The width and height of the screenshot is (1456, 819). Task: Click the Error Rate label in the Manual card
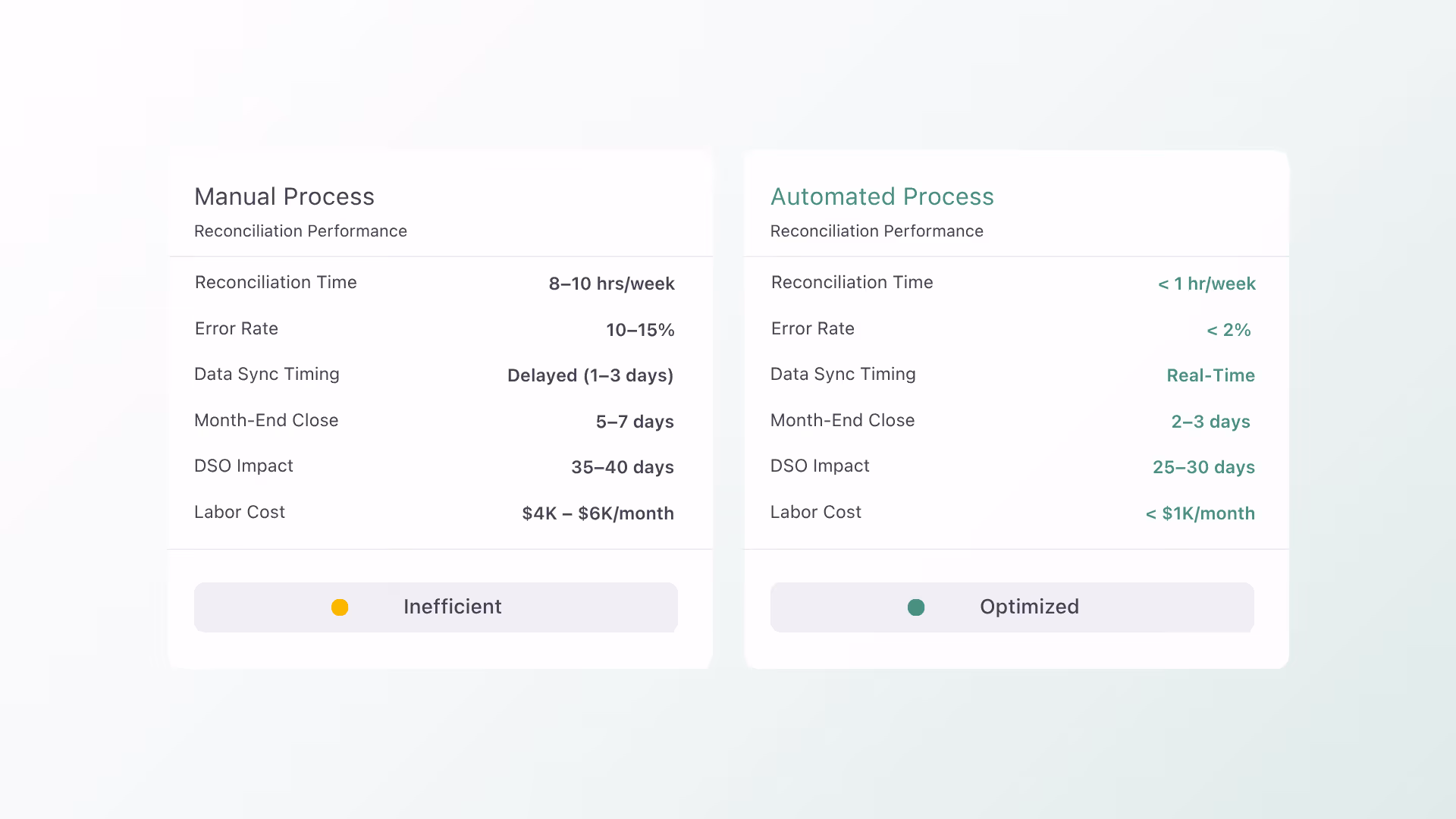pos(237,328)
